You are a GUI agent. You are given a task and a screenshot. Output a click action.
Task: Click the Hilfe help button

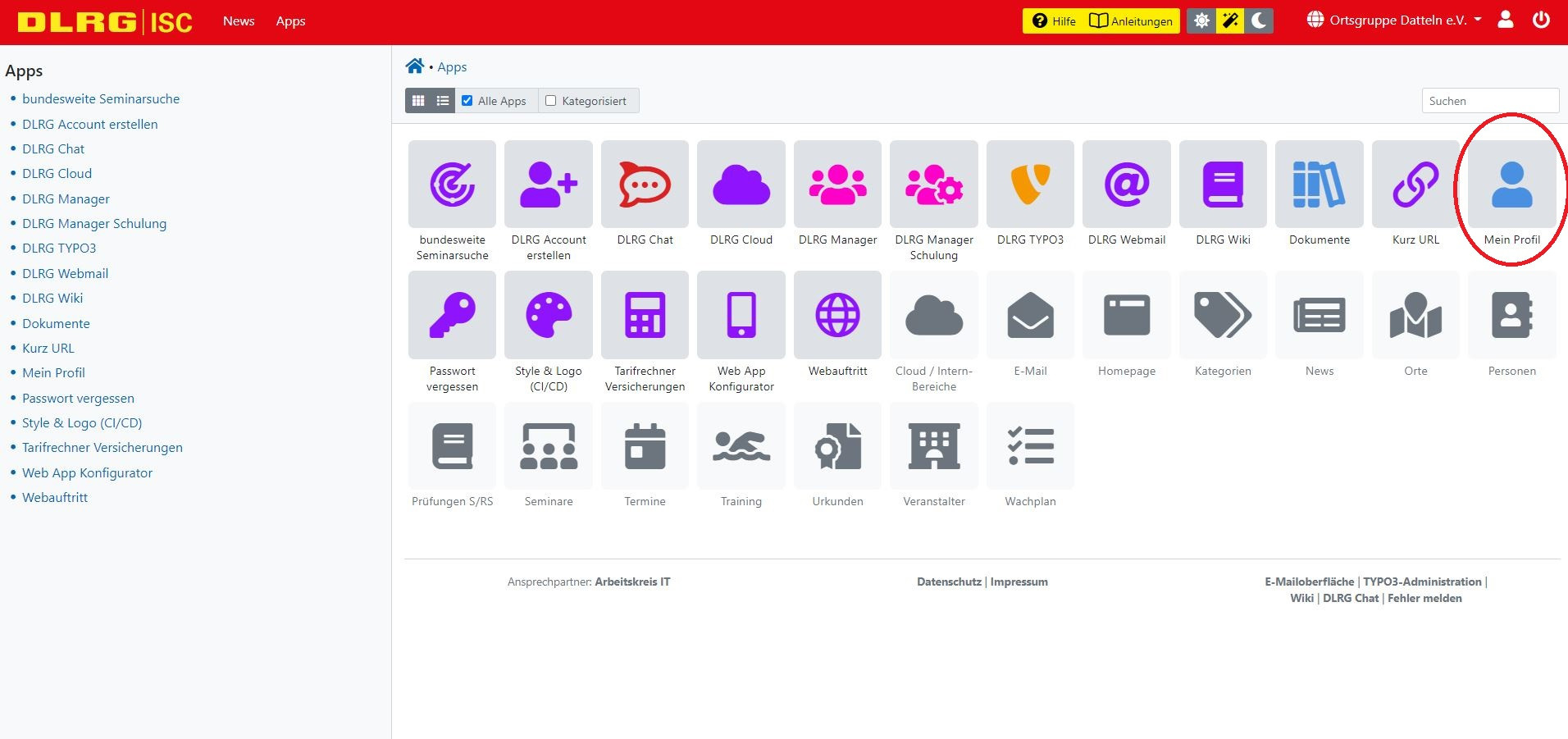pyautogui.click(x=1055, y=21)
